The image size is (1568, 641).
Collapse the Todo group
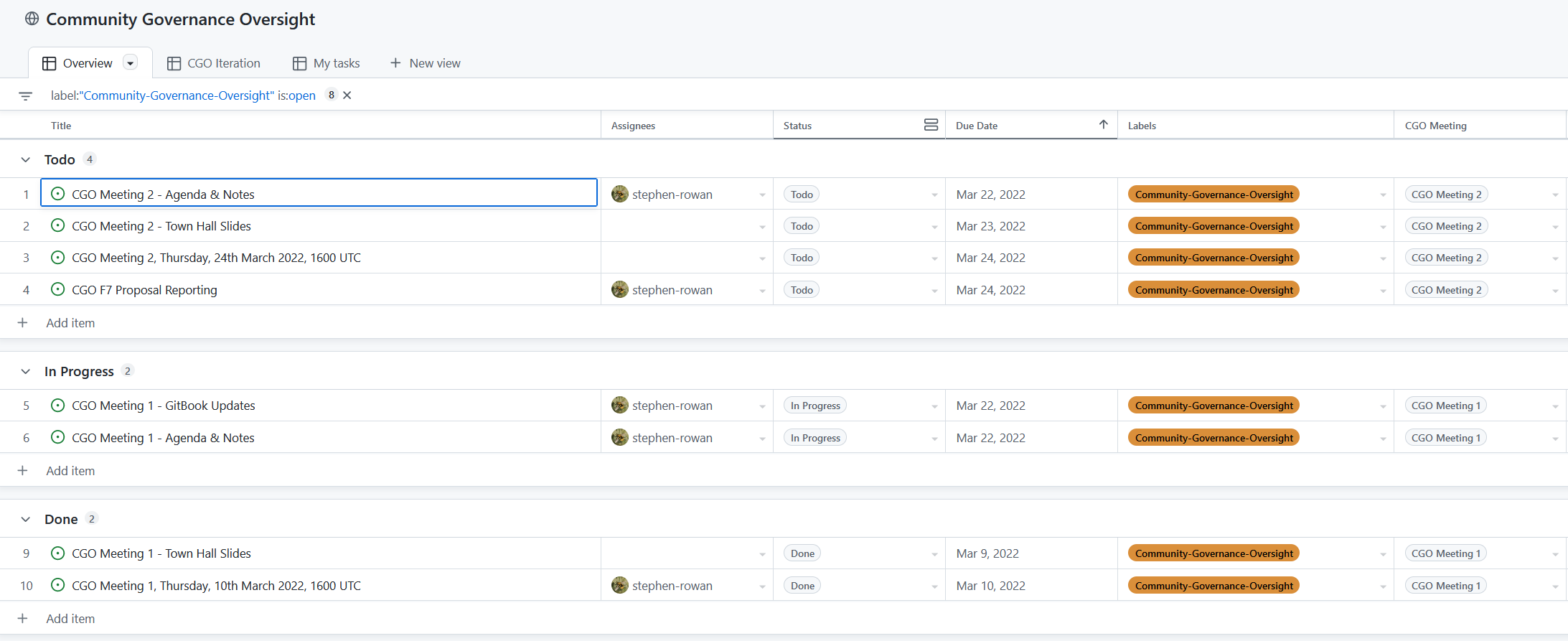[26, 159]
